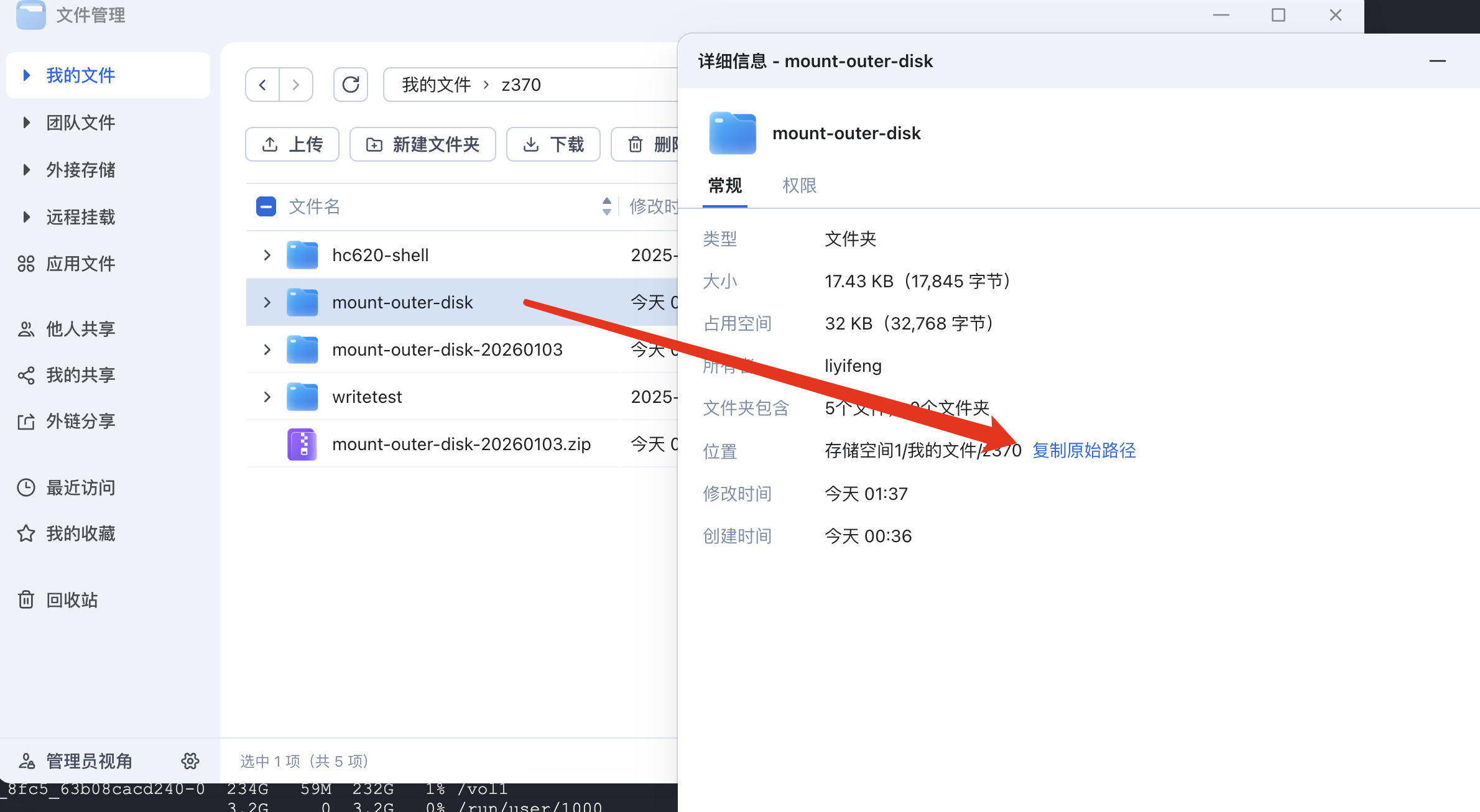Click the 新建文件夹 button
The width and height of the screenshot is (1480, 812).
pyautogui.click(x=423, y=144)
